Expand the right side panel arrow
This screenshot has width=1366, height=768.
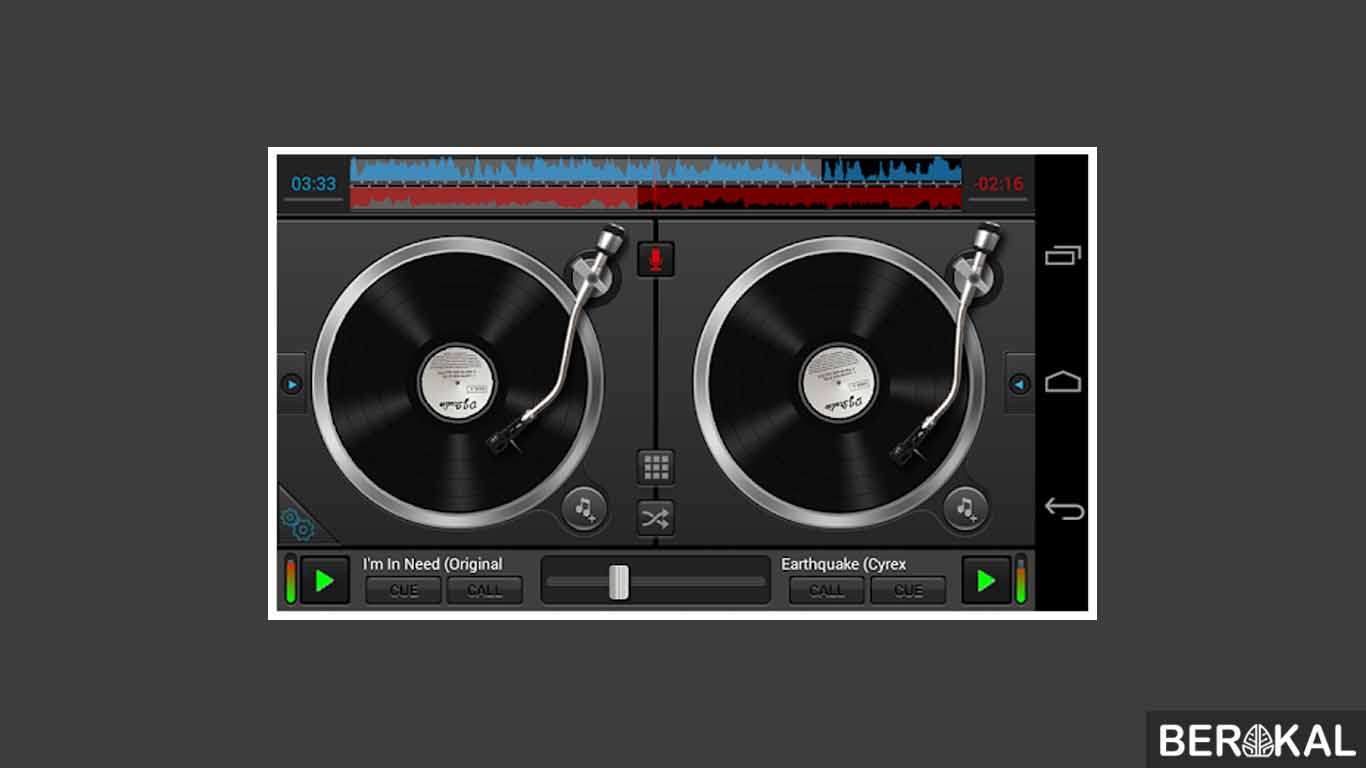(x=1019, y=384)
